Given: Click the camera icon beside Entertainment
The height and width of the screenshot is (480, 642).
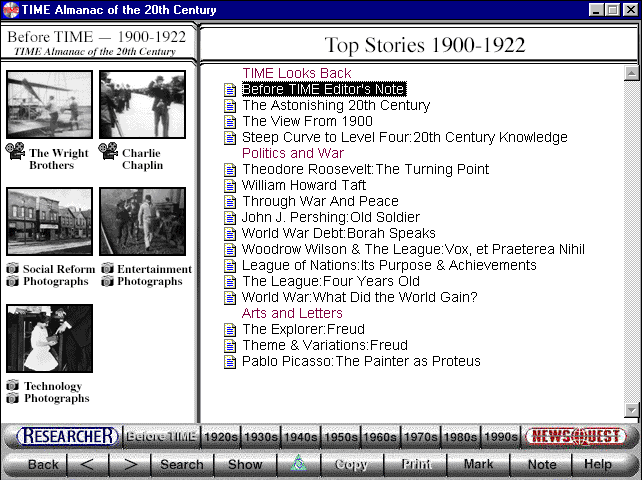Looking at the screenshot, I should coord(107,269).
